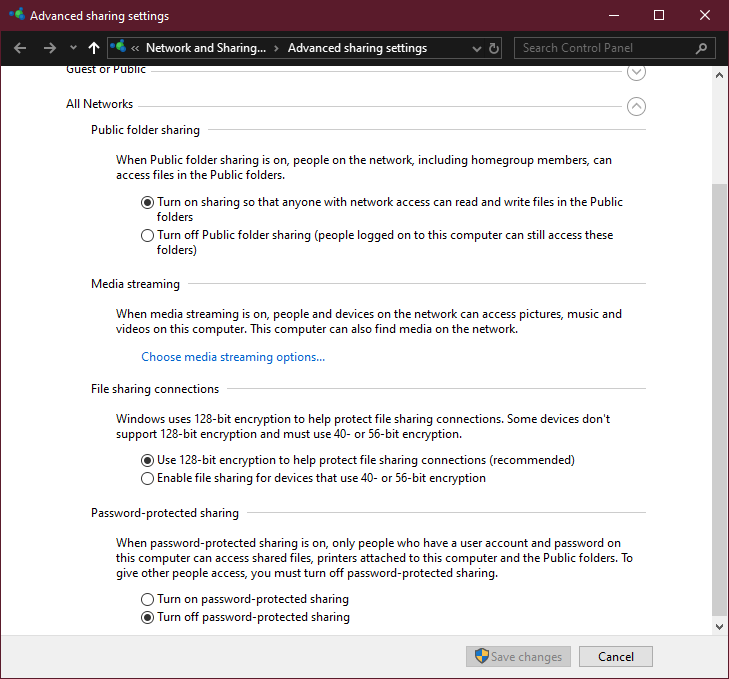Expand the Guest or Public profile
Screen dimensions: 729x679
point(636,72)
